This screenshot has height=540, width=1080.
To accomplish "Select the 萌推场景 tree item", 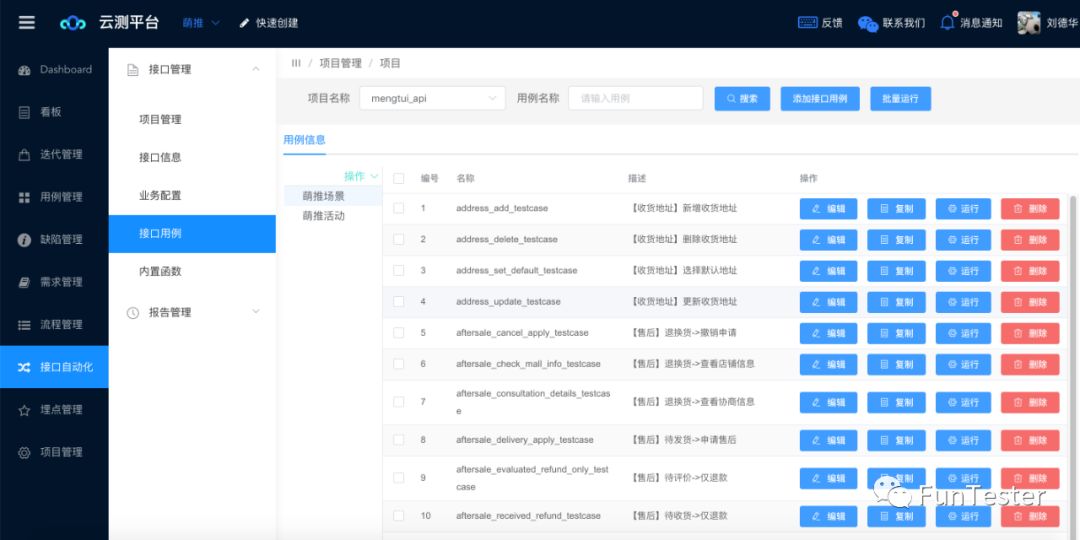I will [x=332, y=196].
